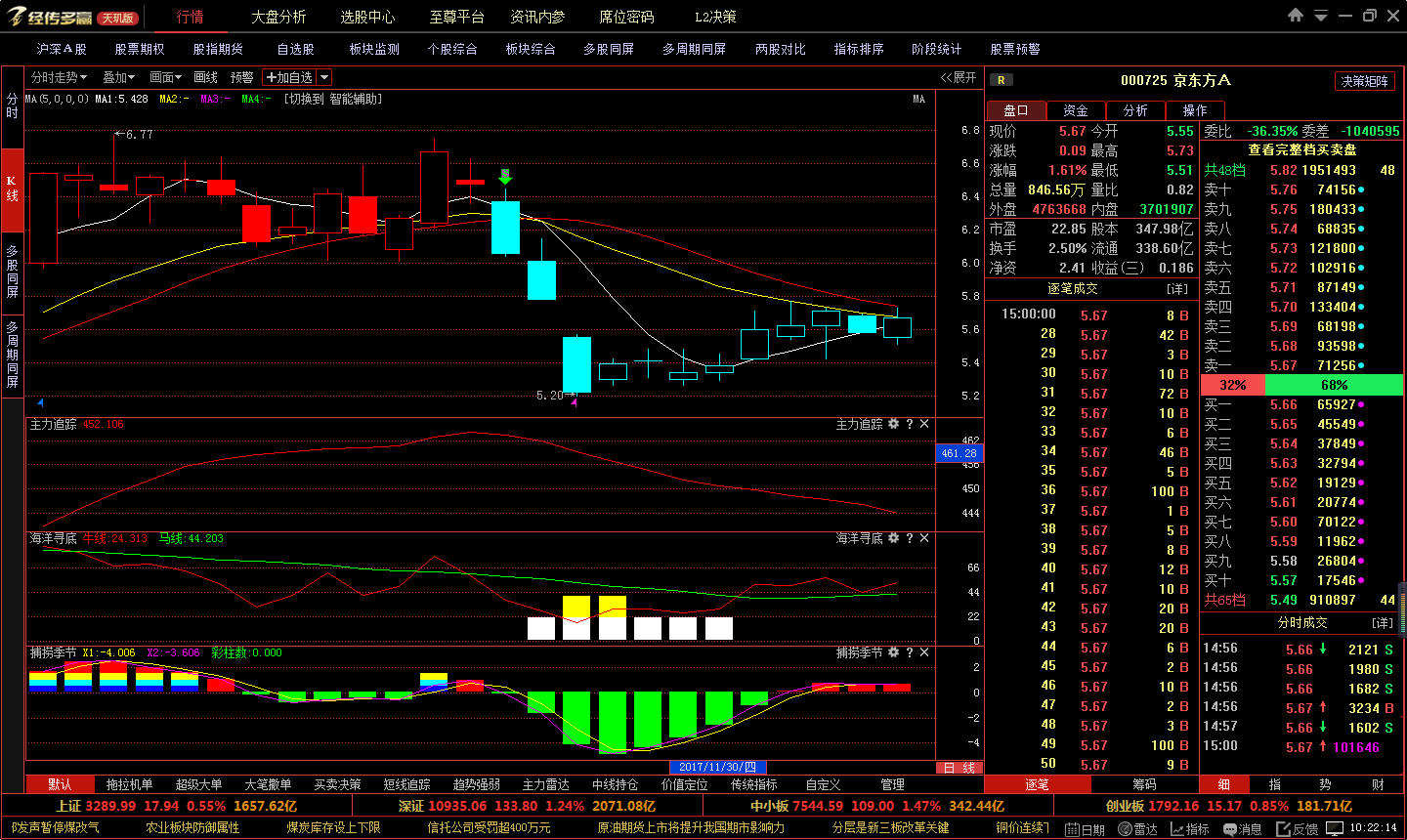Open the 决策矩阵 button
This screenshot has height=840, width=1407.
tap(1364, 81)
